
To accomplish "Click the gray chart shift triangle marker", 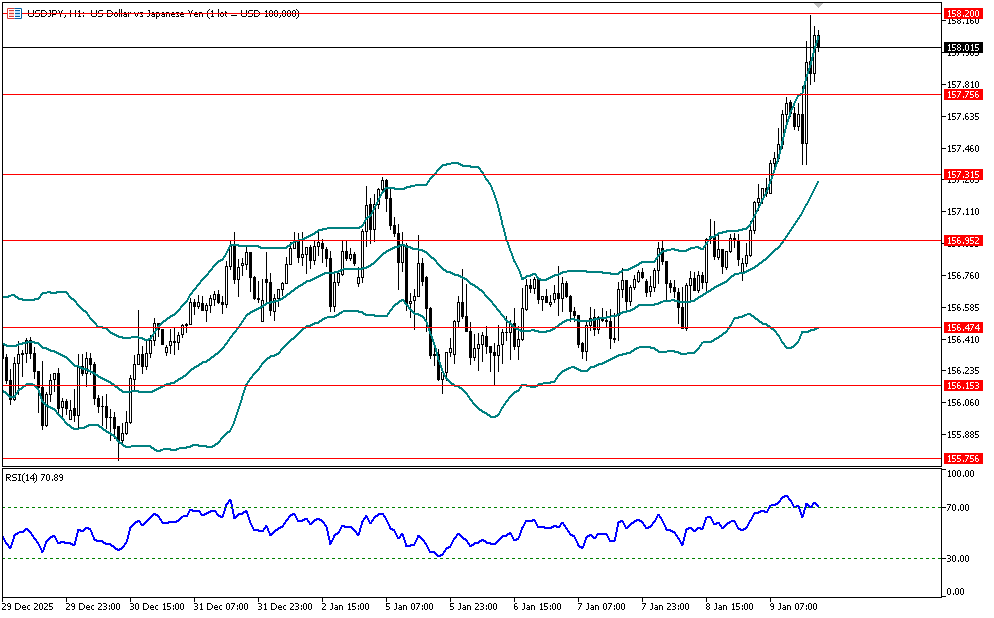I will point(818,7).
